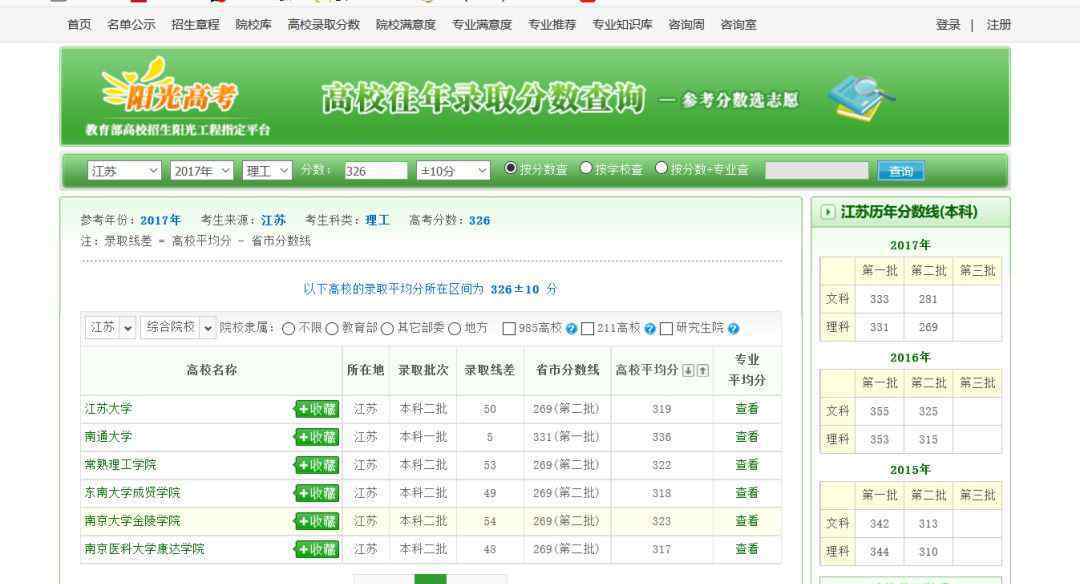Open 常熟理工学院 school link
The image size is (1080, 584).
pyautogui.click(x=121, y=466)
